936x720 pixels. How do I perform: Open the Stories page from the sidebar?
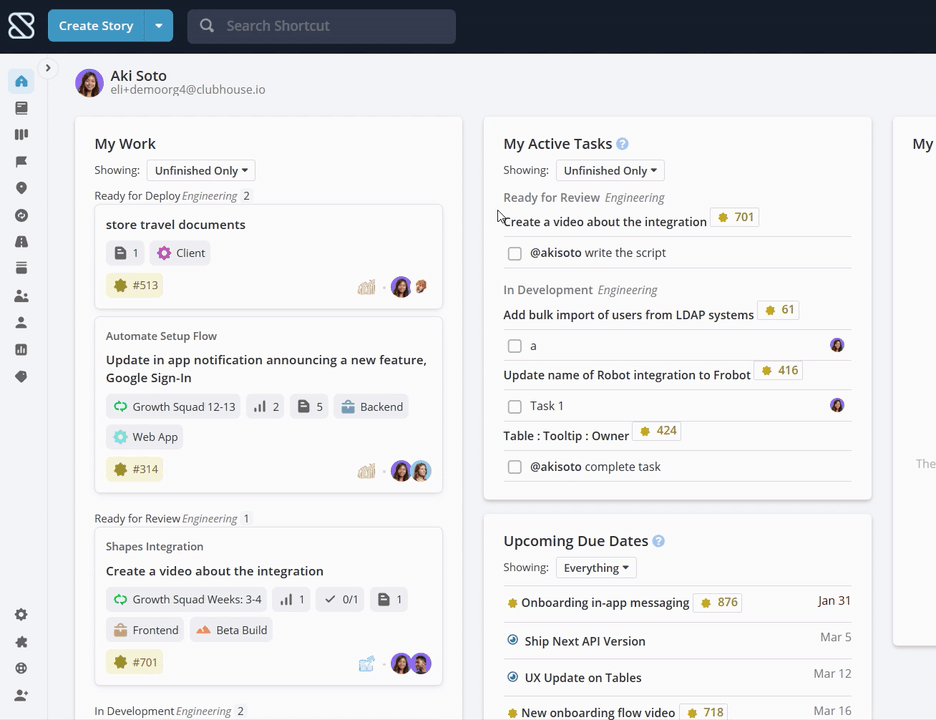click(21, 108)
